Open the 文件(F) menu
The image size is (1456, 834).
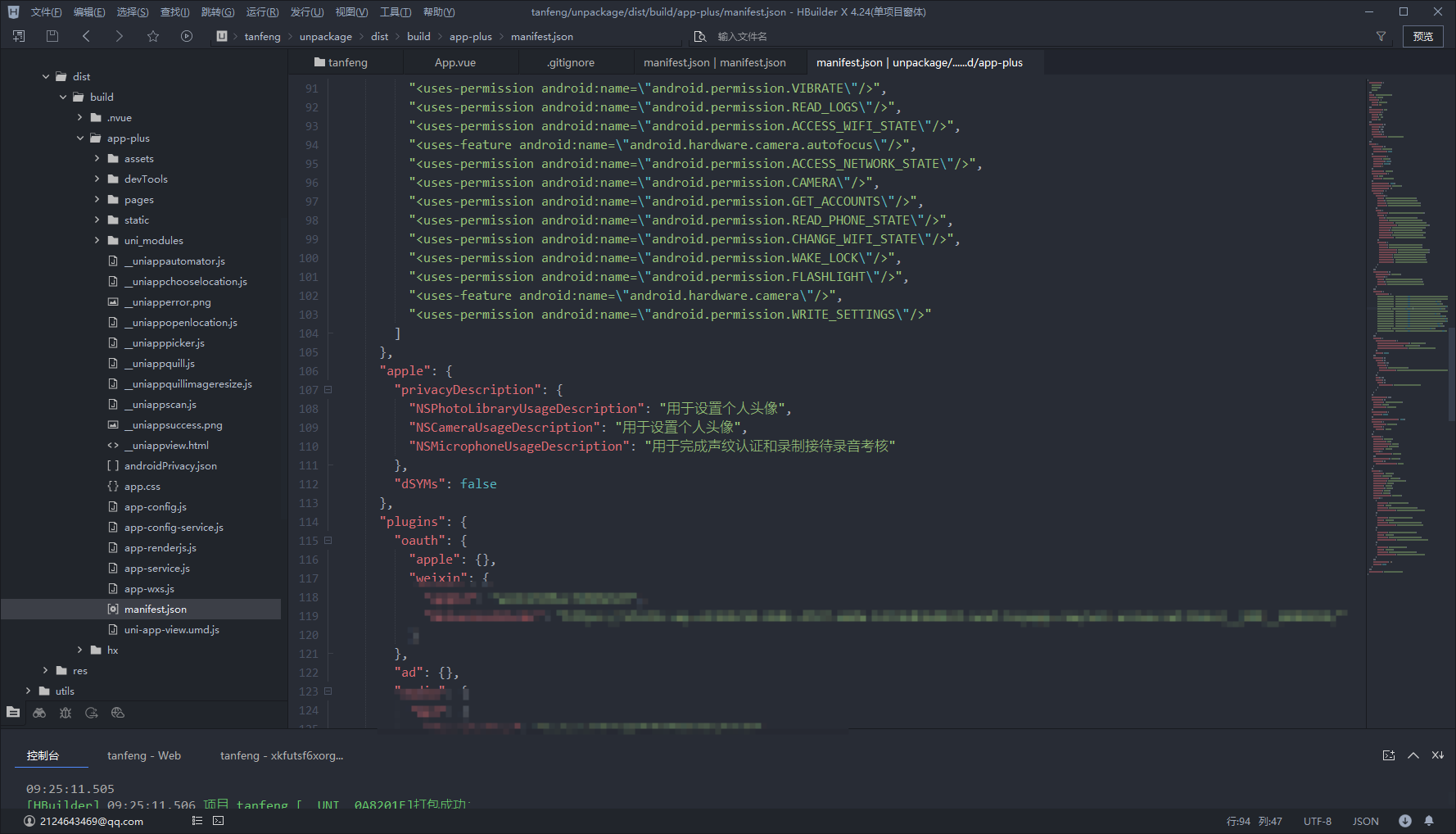coord(46,11)
